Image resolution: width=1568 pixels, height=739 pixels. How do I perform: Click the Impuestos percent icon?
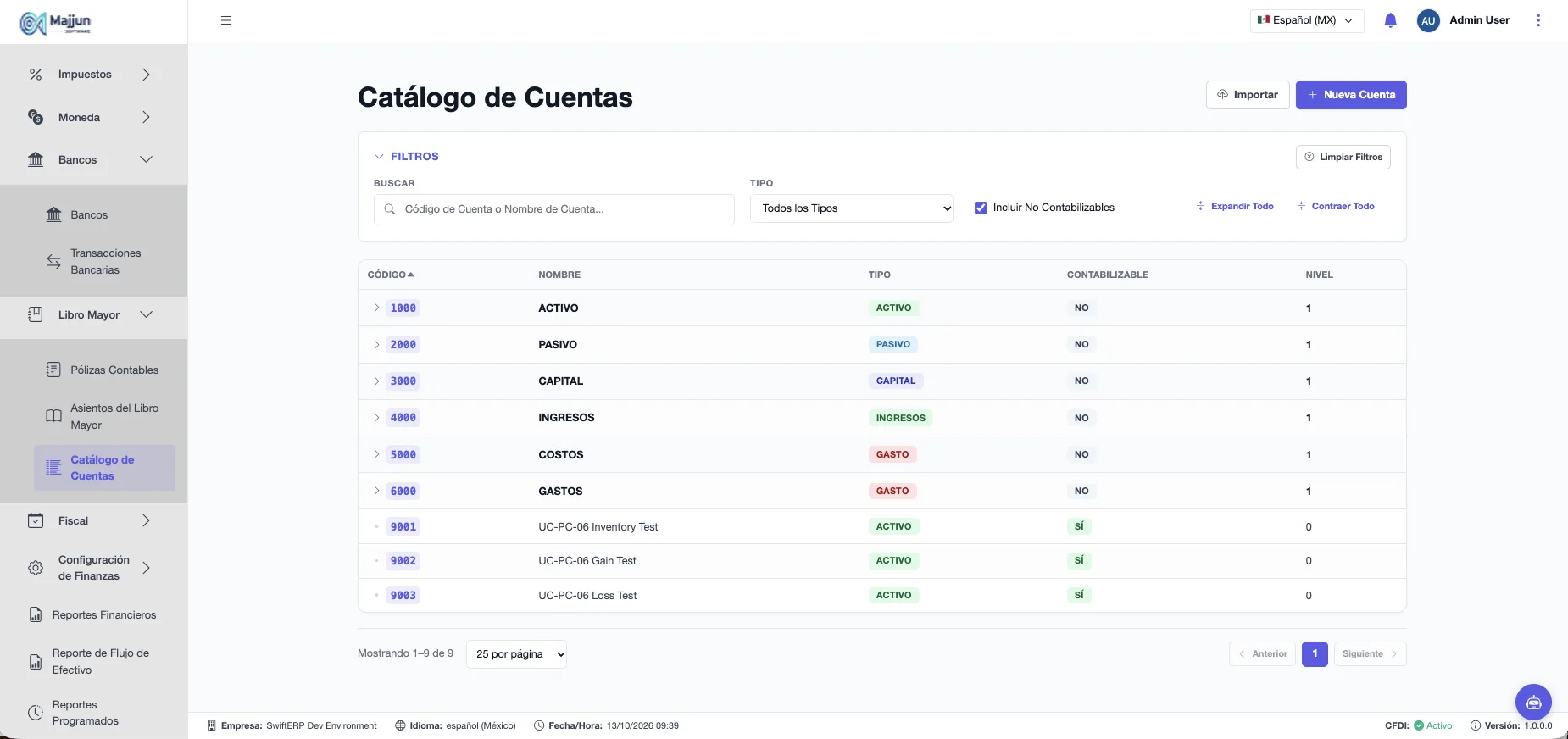[36, 75]
